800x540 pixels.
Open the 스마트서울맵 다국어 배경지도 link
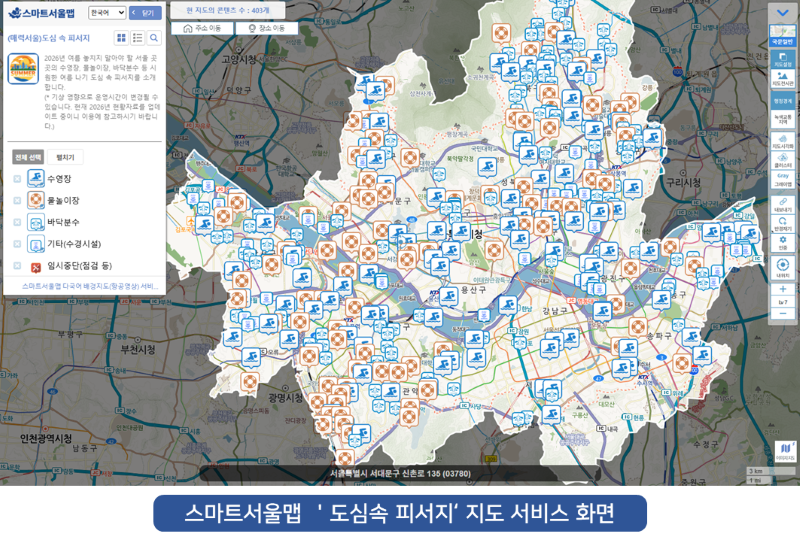pos(90,286)
